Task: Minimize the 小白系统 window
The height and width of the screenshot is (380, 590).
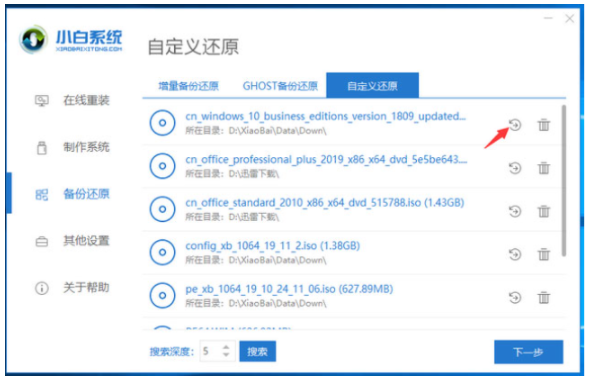Action: click(x=548, y=18)
